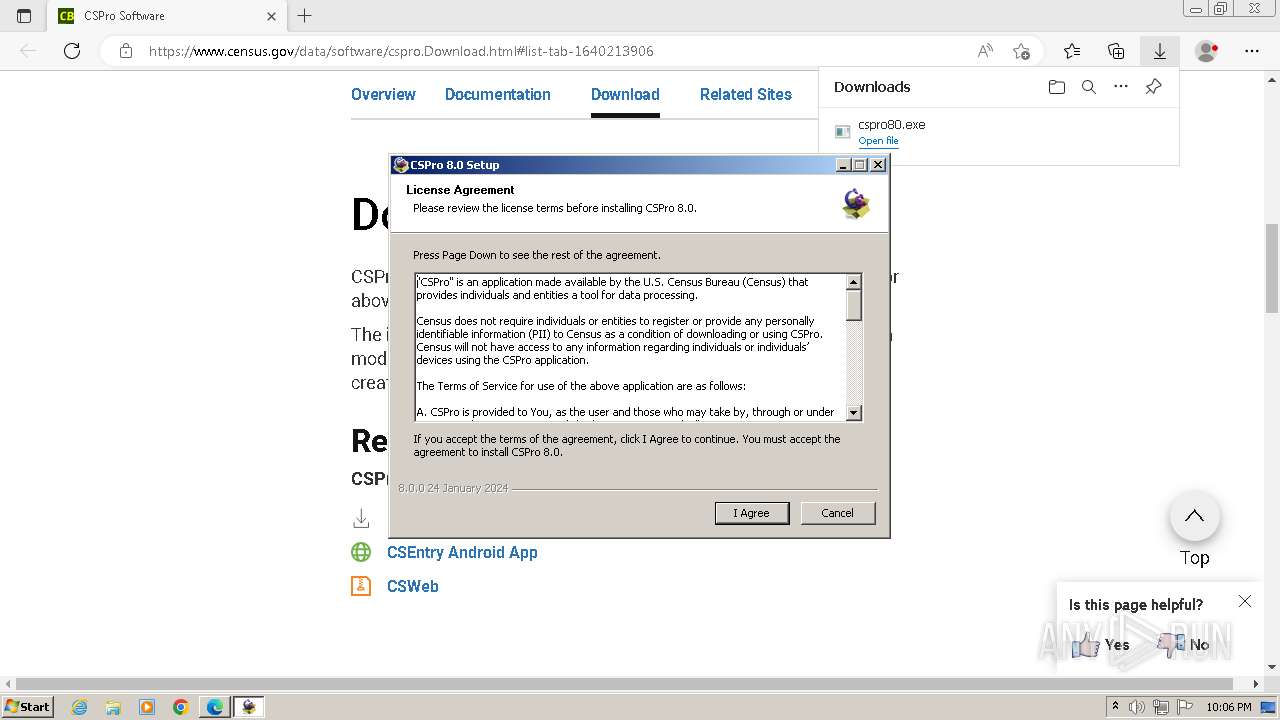Open the CSWeb link

point(413,586)
